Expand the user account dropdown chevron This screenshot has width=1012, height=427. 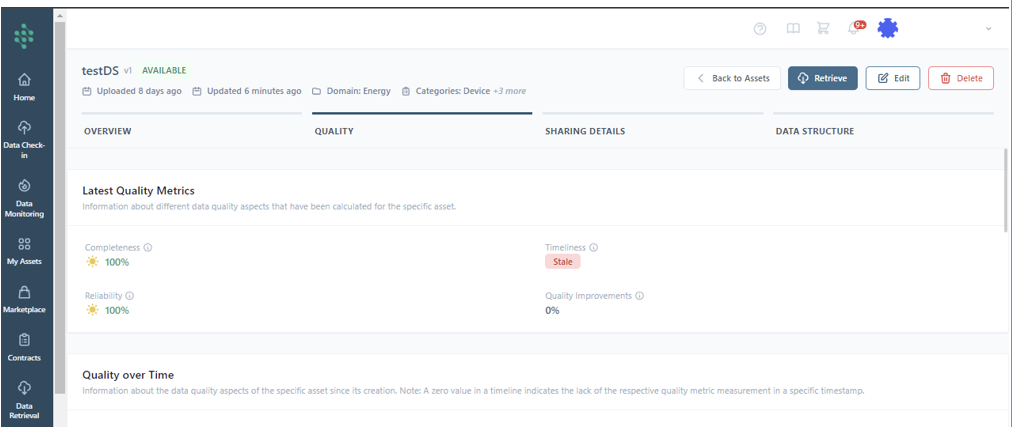pyautogui.click(x=988, y=29)
